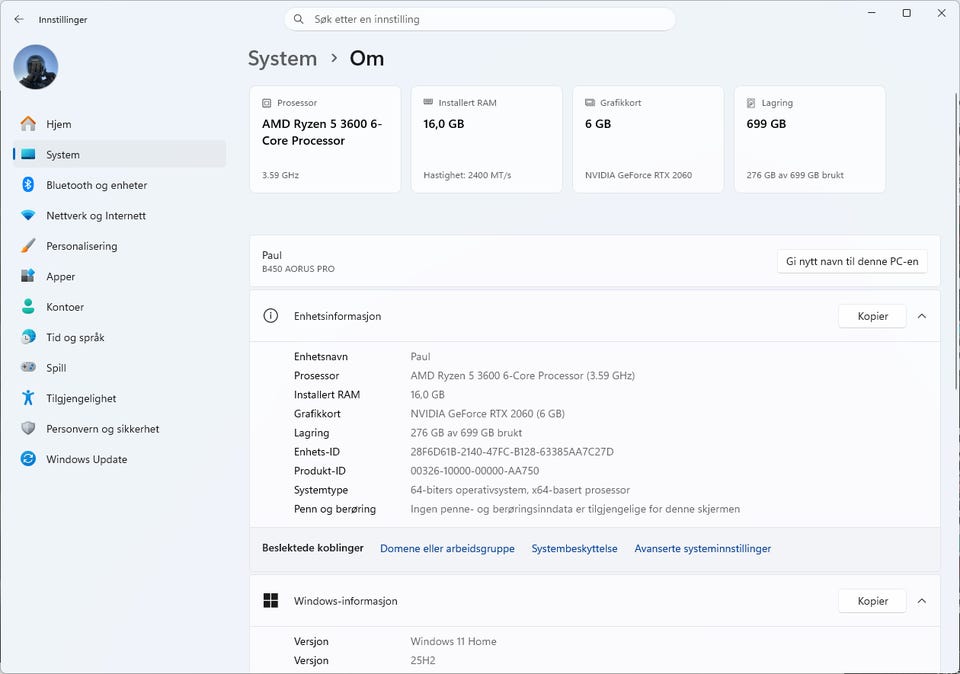
Task: Click the Grafikkort card icon
Action: click(590, 102)
